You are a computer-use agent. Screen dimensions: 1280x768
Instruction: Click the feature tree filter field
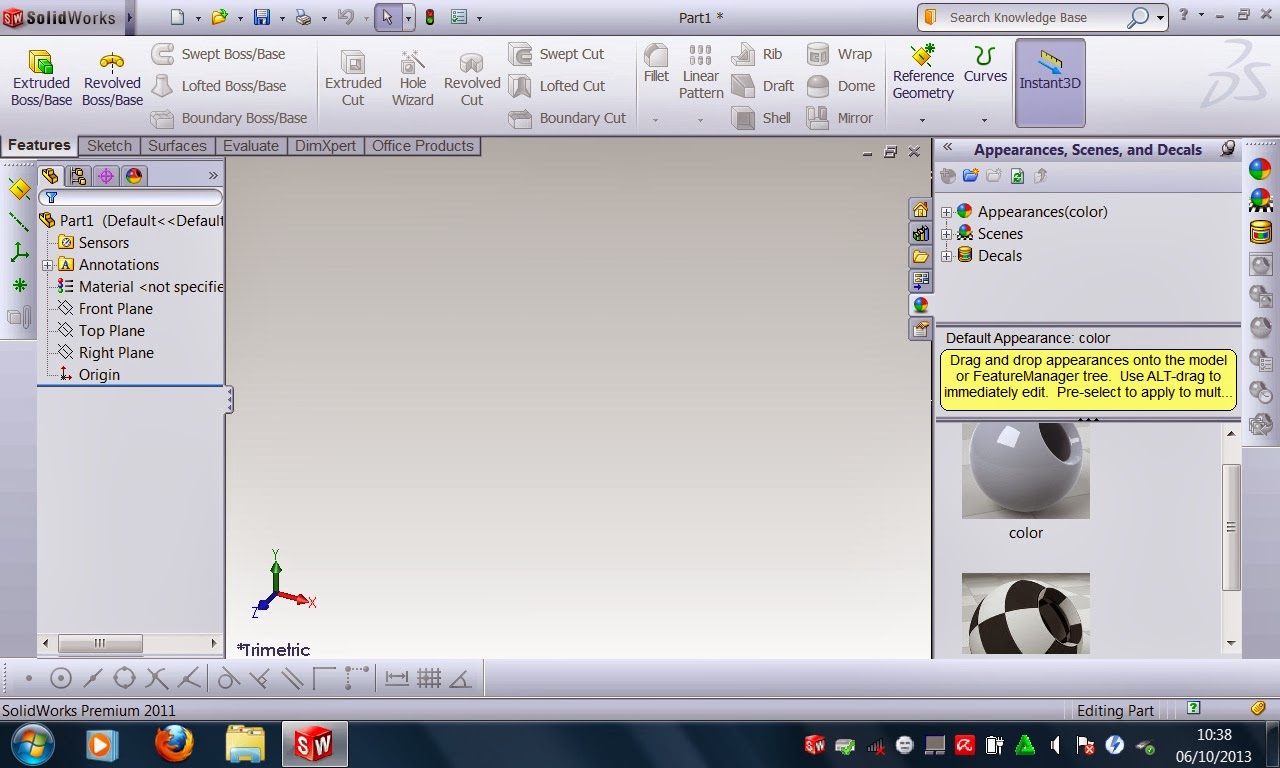click(130, 198)
